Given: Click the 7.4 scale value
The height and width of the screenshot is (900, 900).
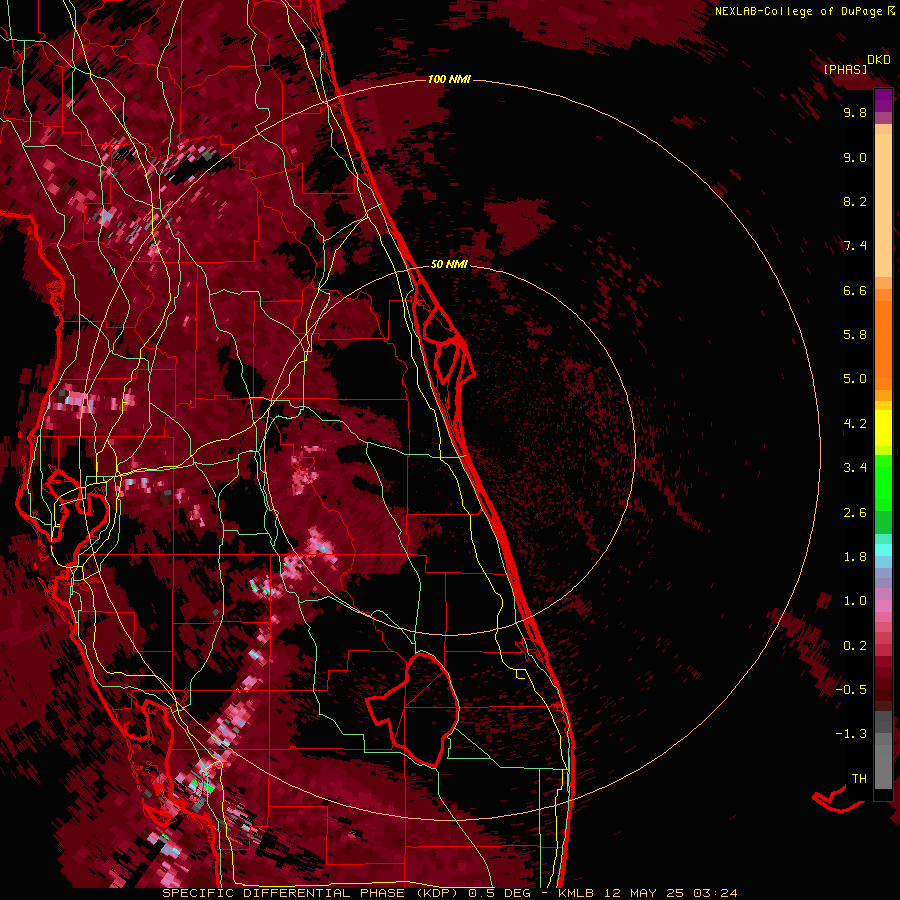Looking at the screenshot, I should (x=855, y=246).
